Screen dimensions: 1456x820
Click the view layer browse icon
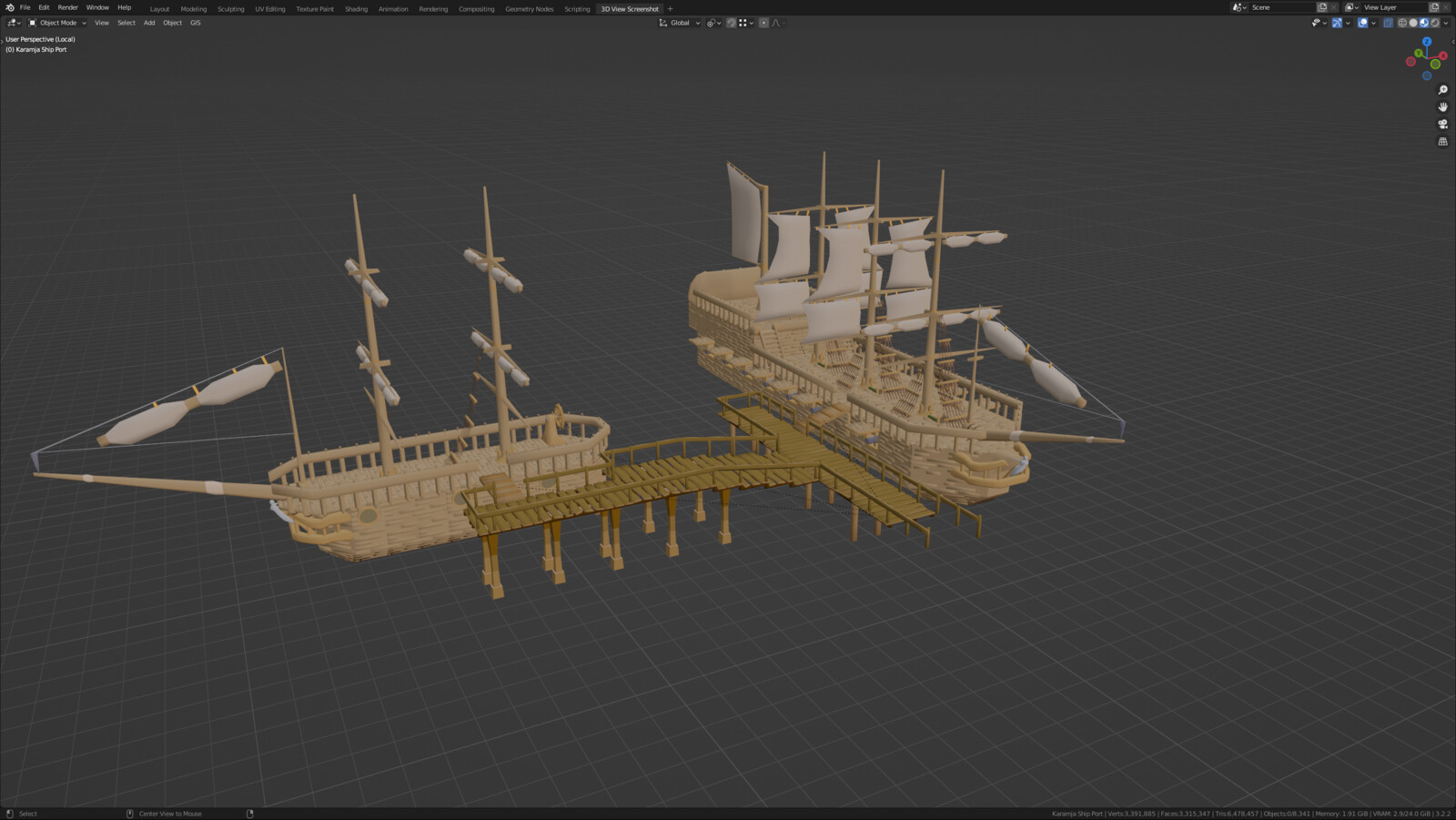(1351, 7)
